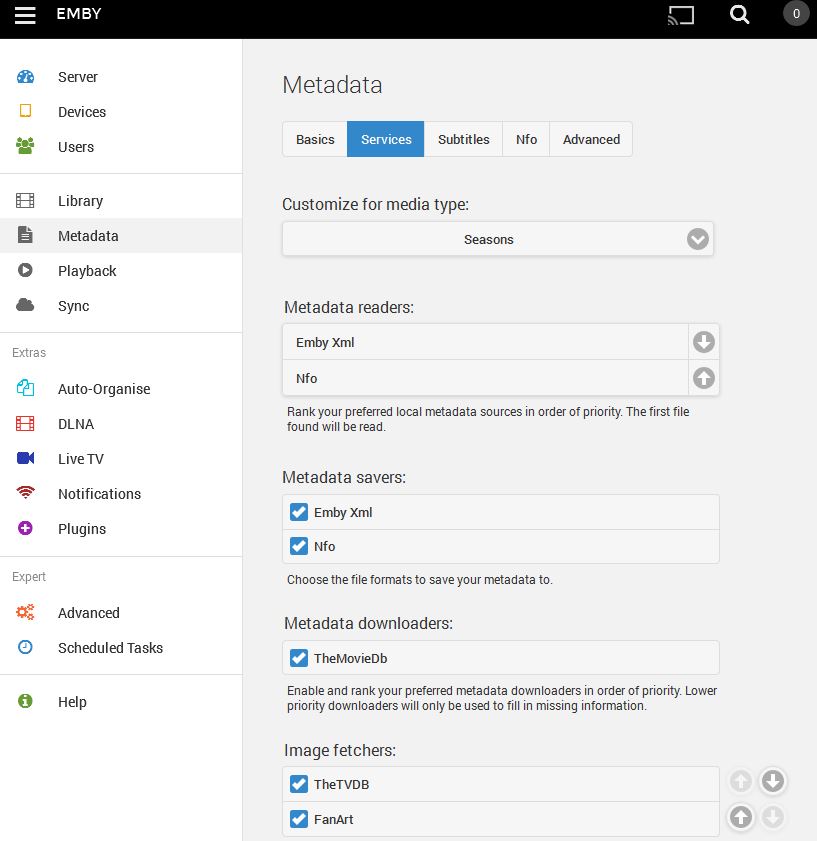Click the notifications counter badge
This screenshot has width=817, height=841.
click(796, 14)
